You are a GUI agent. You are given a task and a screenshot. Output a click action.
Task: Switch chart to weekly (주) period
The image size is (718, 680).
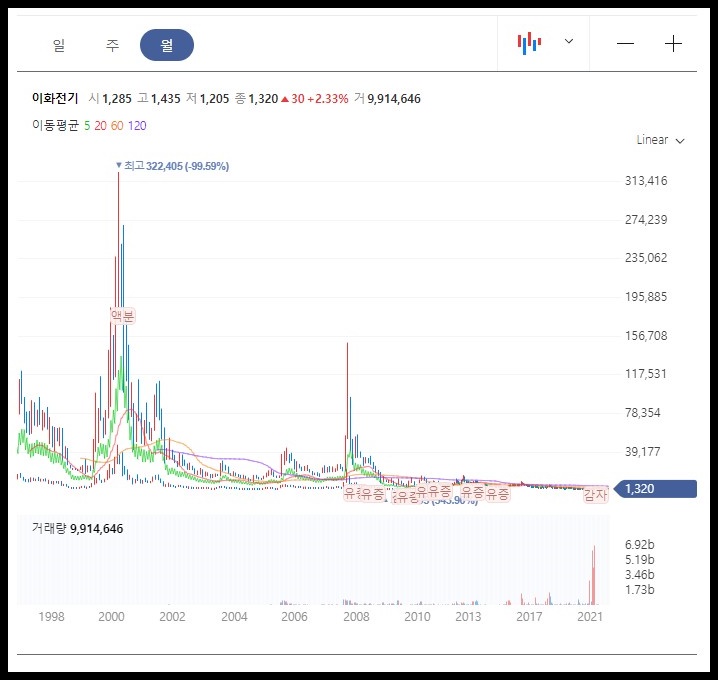coord(112,45)
